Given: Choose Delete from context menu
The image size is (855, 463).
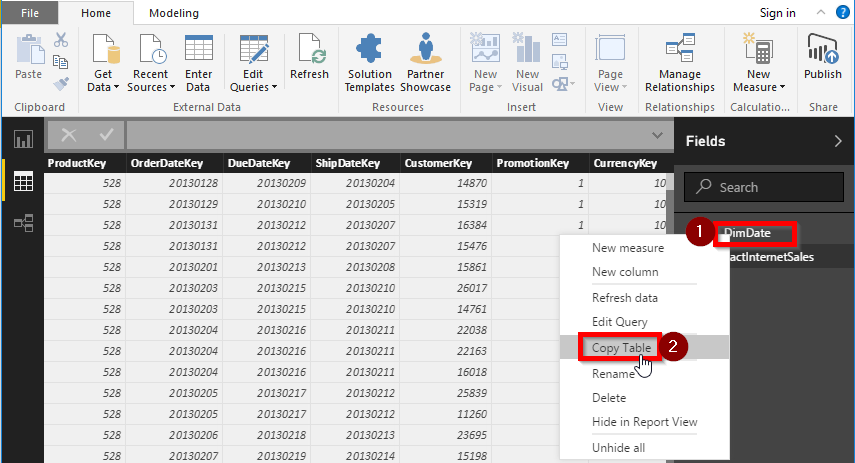Looking at the screenshot, I should point(609,398).
